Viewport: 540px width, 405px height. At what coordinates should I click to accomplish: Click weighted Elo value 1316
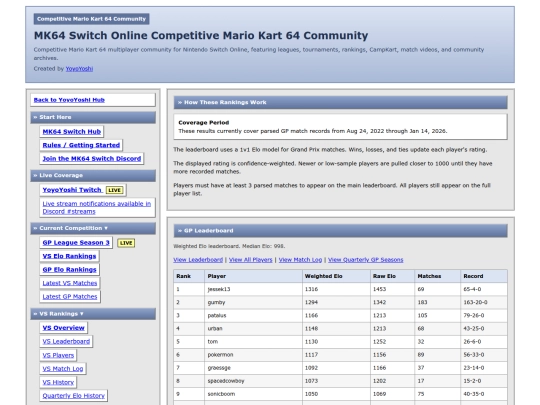[x=311, y=289]
